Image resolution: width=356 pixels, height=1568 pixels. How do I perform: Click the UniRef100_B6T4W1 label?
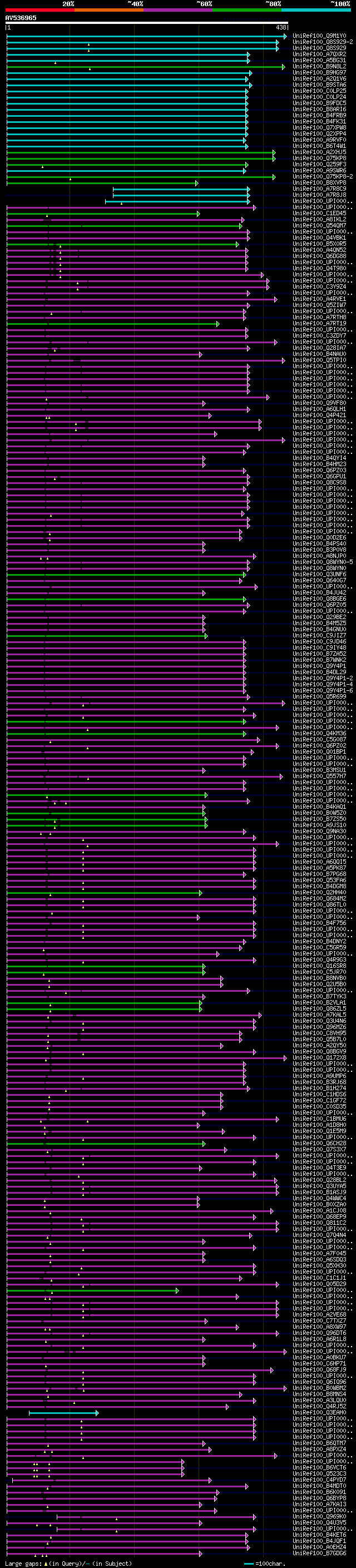click(319, 146)
